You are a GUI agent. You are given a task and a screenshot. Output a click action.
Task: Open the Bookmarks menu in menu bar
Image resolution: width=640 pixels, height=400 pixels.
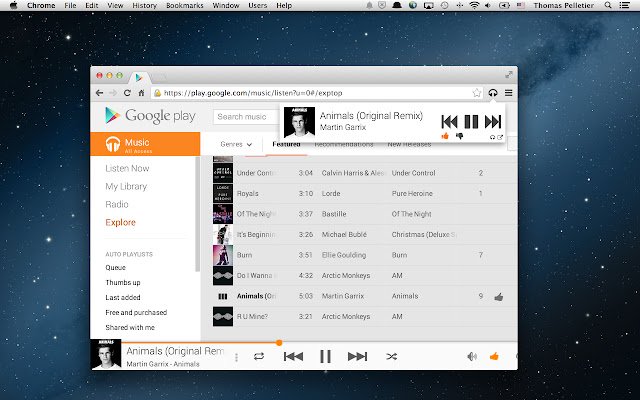pos(184,5)
